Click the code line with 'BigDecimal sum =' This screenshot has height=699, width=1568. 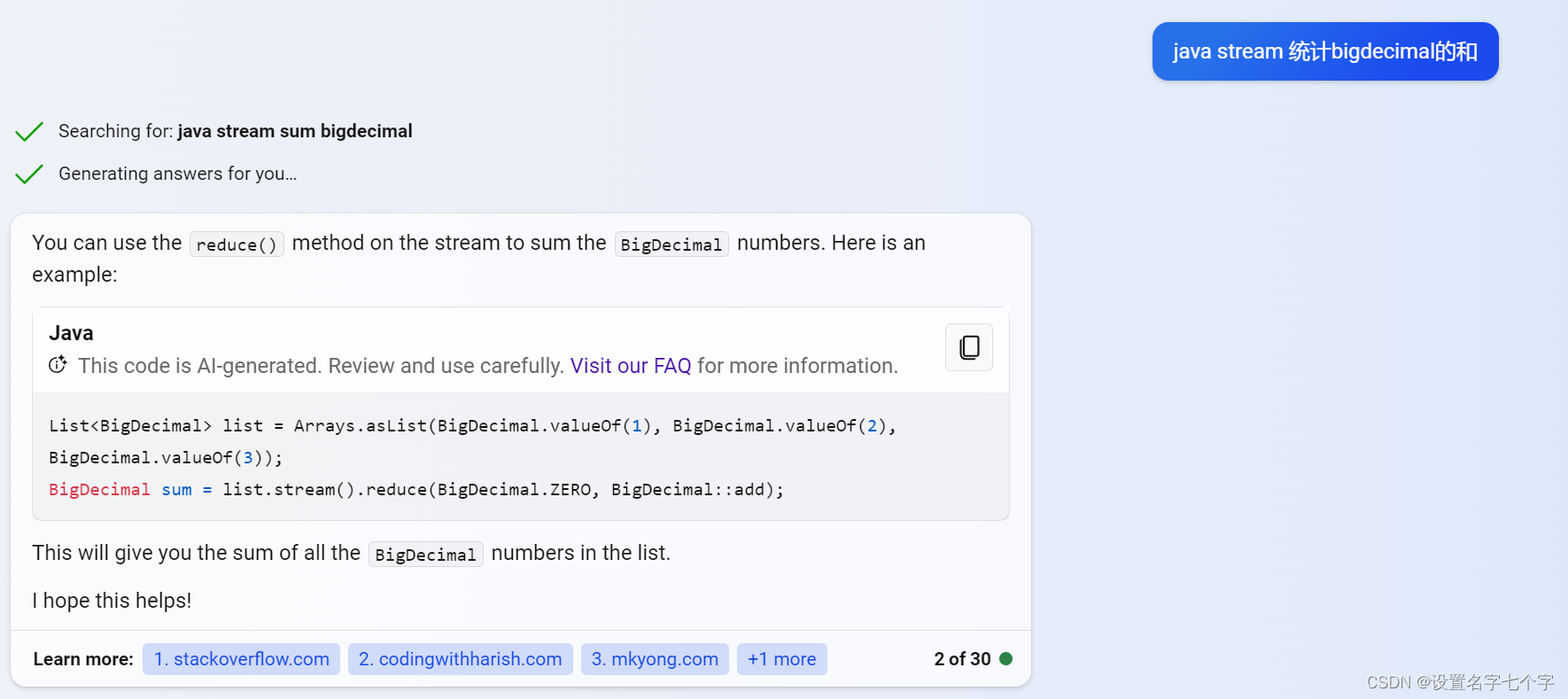coord(416,490)
